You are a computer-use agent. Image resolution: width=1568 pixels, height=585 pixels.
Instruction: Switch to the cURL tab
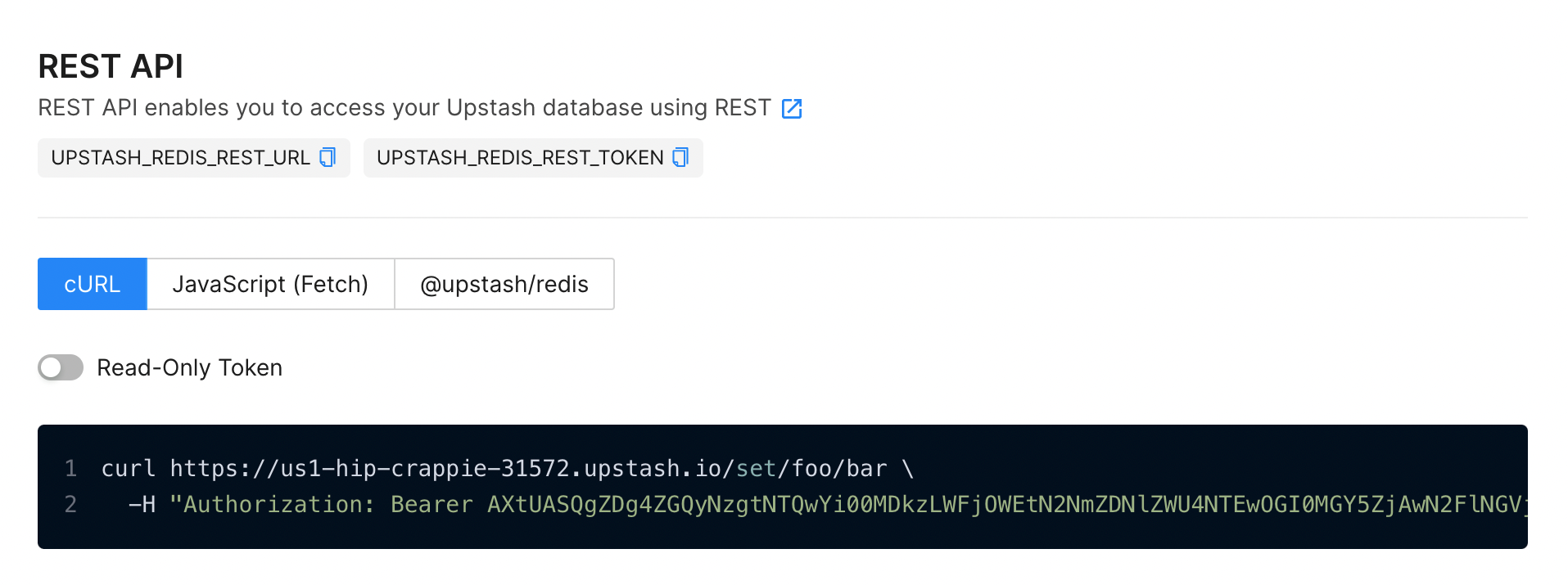pos(93,284)
